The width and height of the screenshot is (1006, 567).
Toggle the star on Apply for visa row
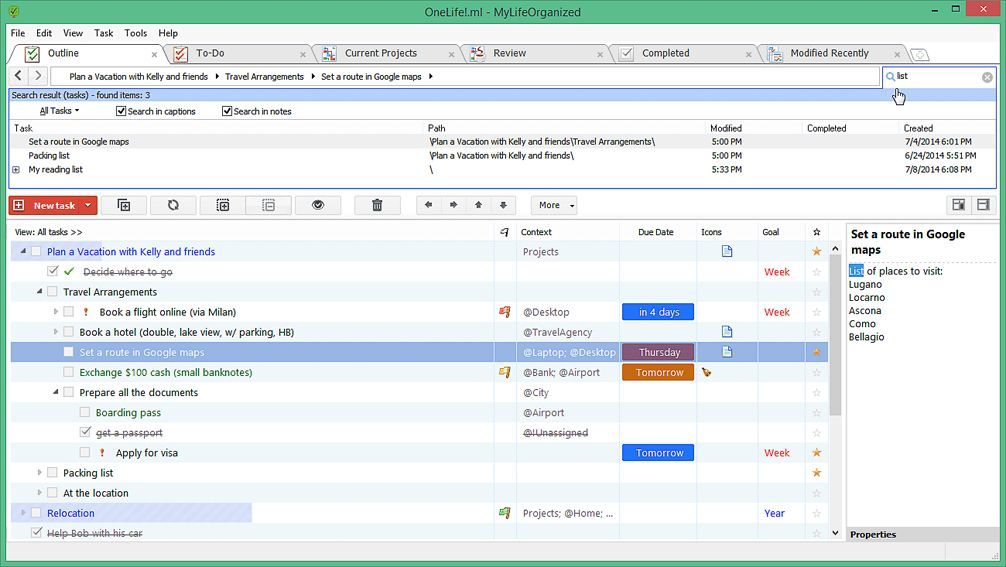click(x=817, y=452)
